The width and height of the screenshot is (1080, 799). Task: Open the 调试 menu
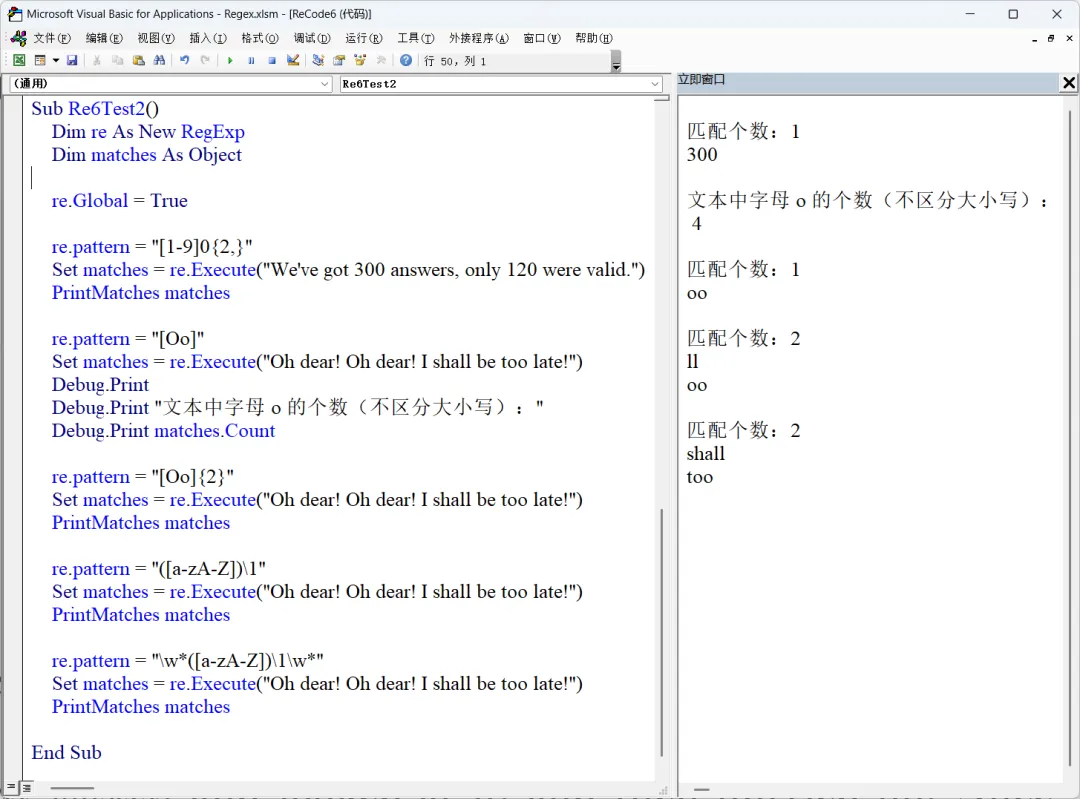click(312, 38)
